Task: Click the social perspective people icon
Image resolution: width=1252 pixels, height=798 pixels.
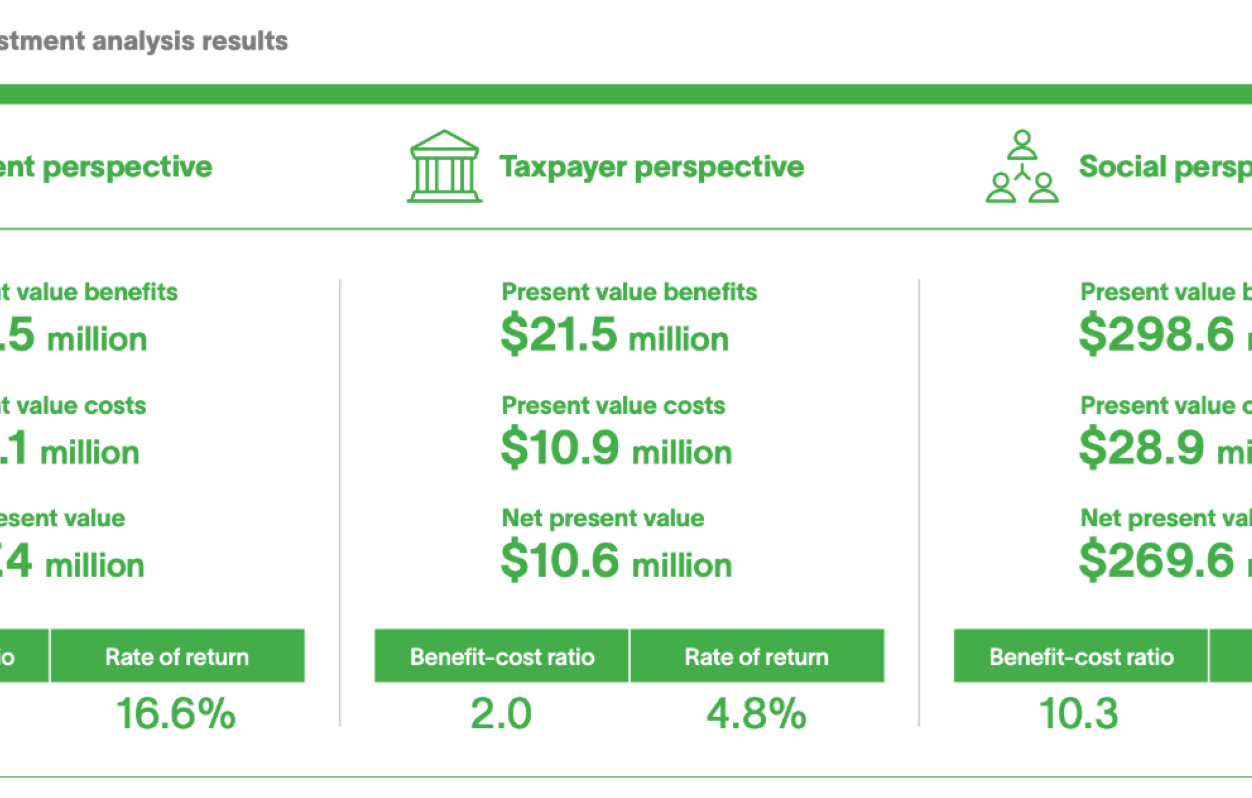Action: pos(1021,167)
